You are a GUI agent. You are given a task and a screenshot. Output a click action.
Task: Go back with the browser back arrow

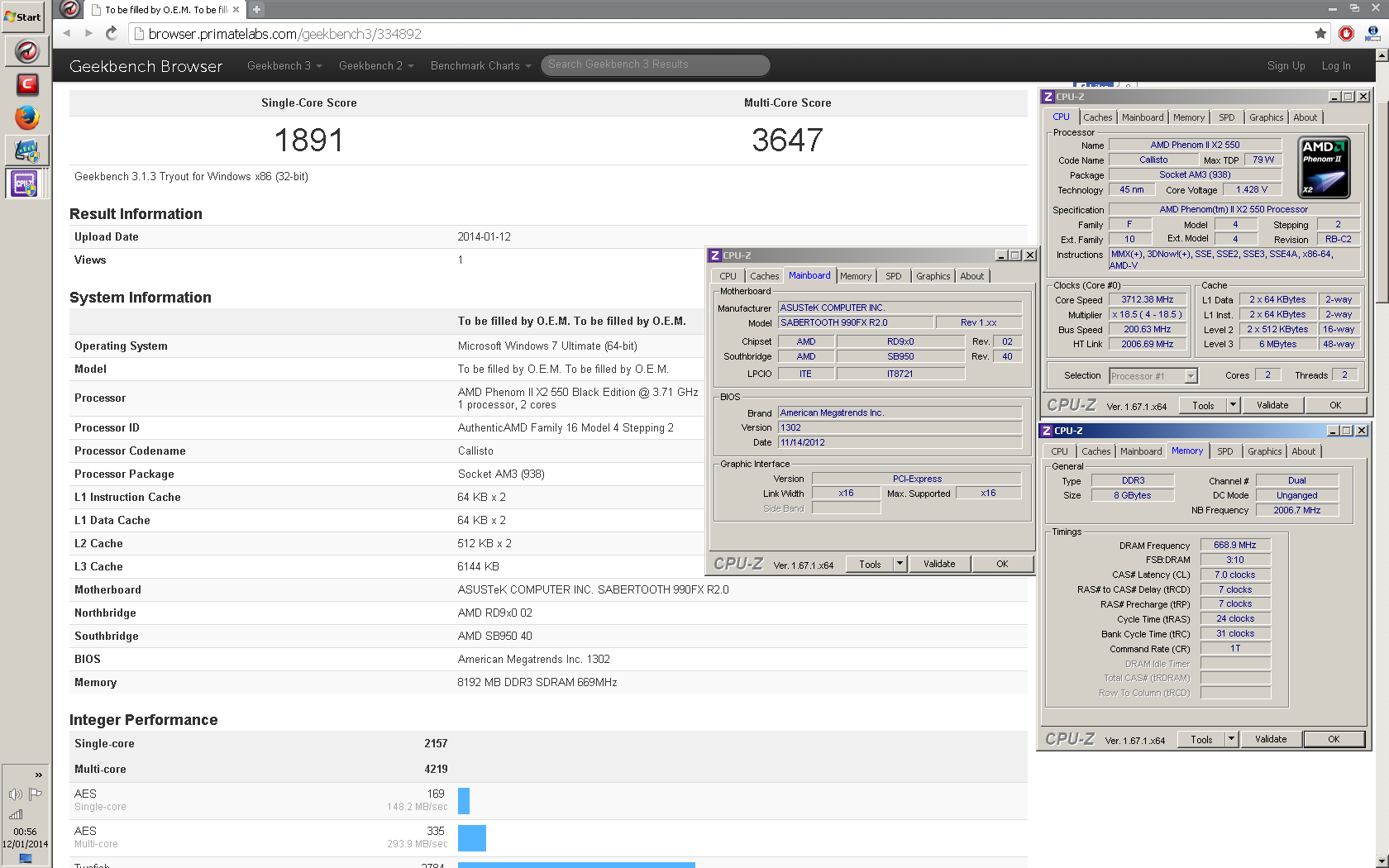67,33
